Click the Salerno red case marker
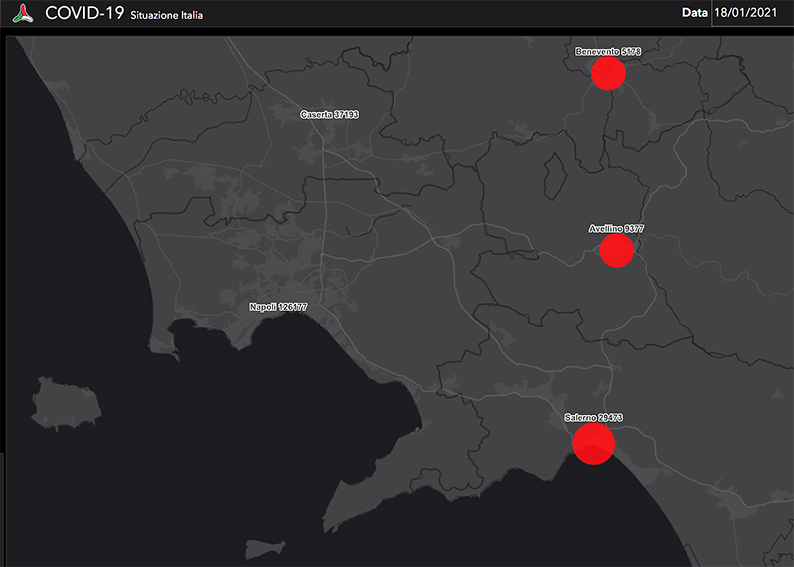794x567 pixels. (593, 443)
